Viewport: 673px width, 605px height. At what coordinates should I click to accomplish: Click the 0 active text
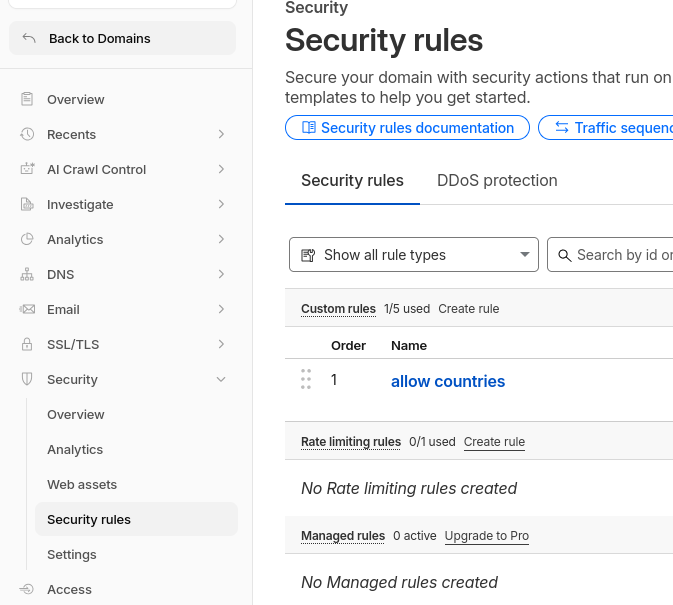(x=415, y=535)
